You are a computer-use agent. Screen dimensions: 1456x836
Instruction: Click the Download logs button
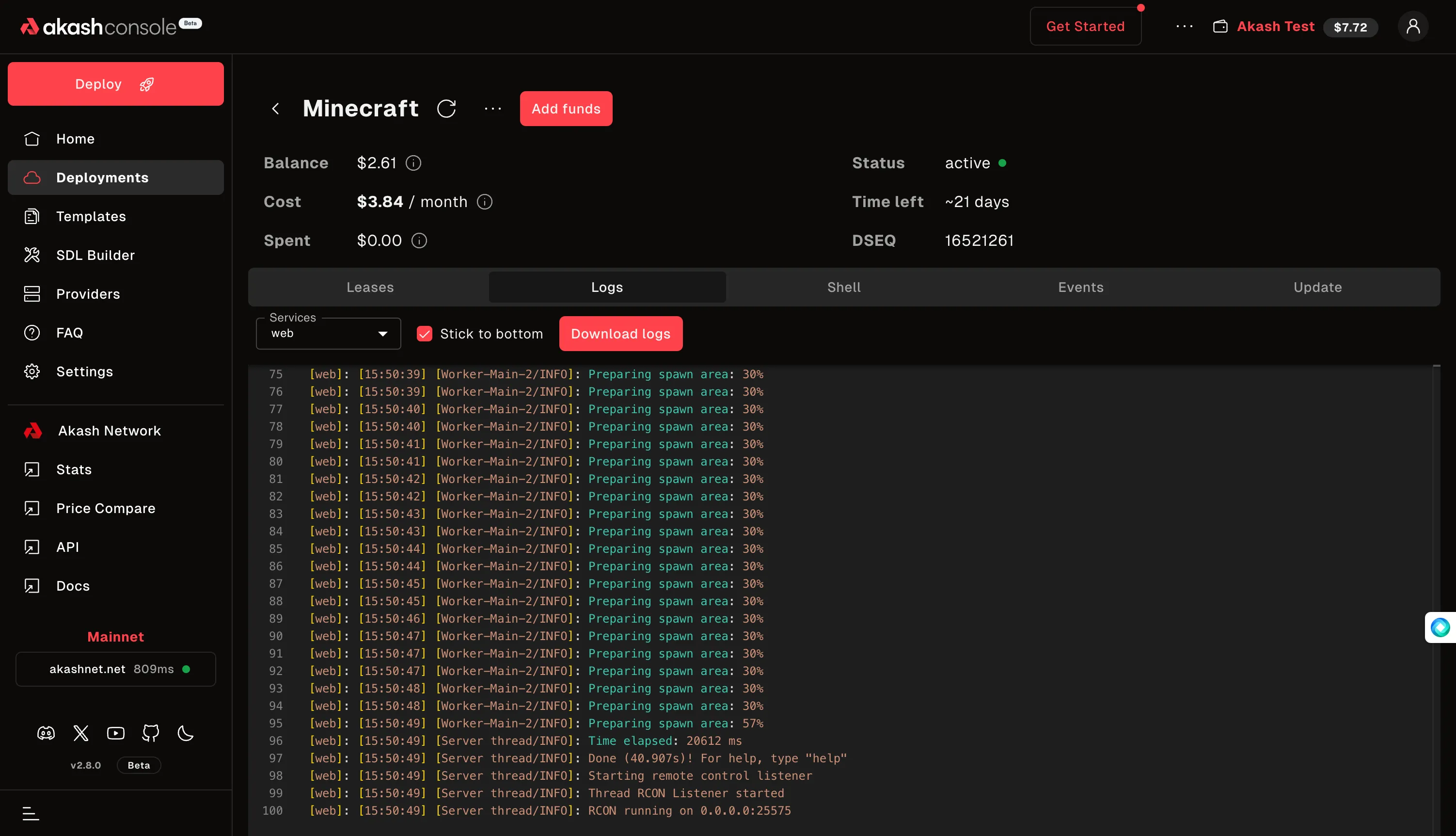click(620, 334)
